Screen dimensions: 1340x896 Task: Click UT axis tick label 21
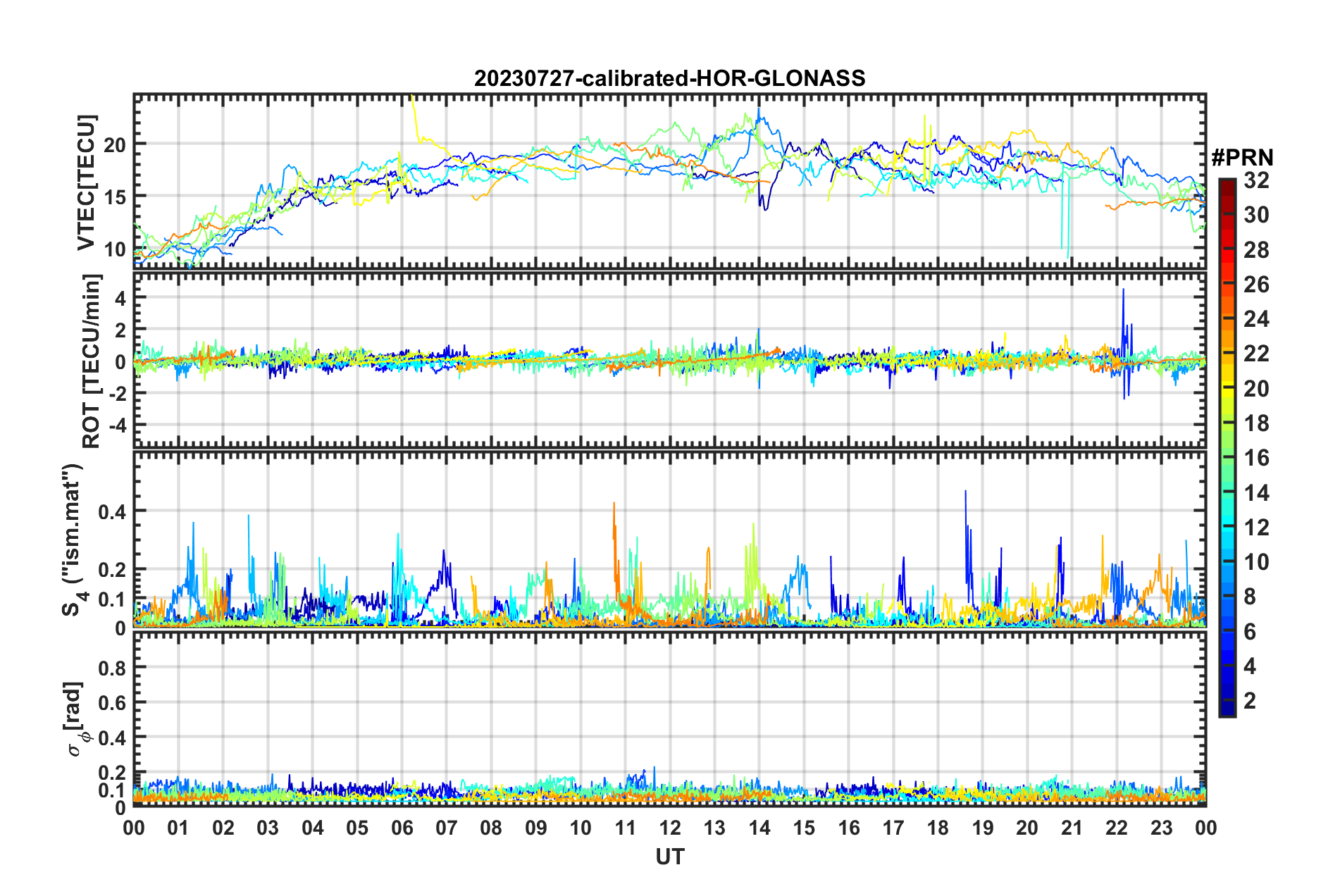coord(1072,828)
